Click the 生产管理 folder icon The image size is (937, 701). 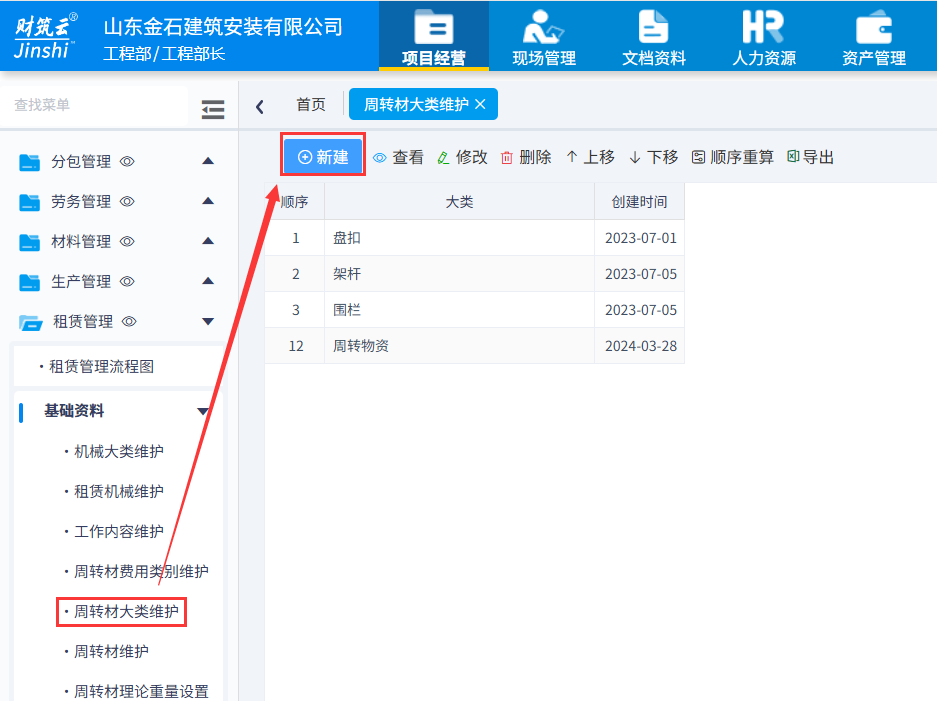point(29,282)
